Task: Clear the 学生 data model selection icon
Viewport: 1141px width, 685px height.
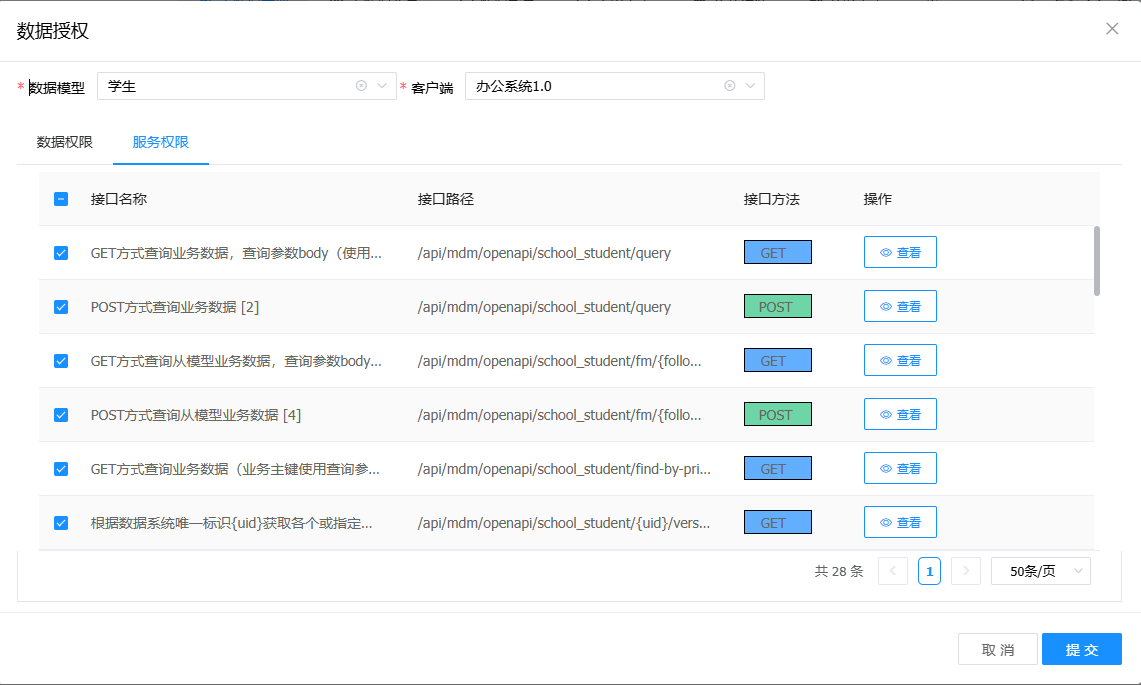Action: (361, 86)
